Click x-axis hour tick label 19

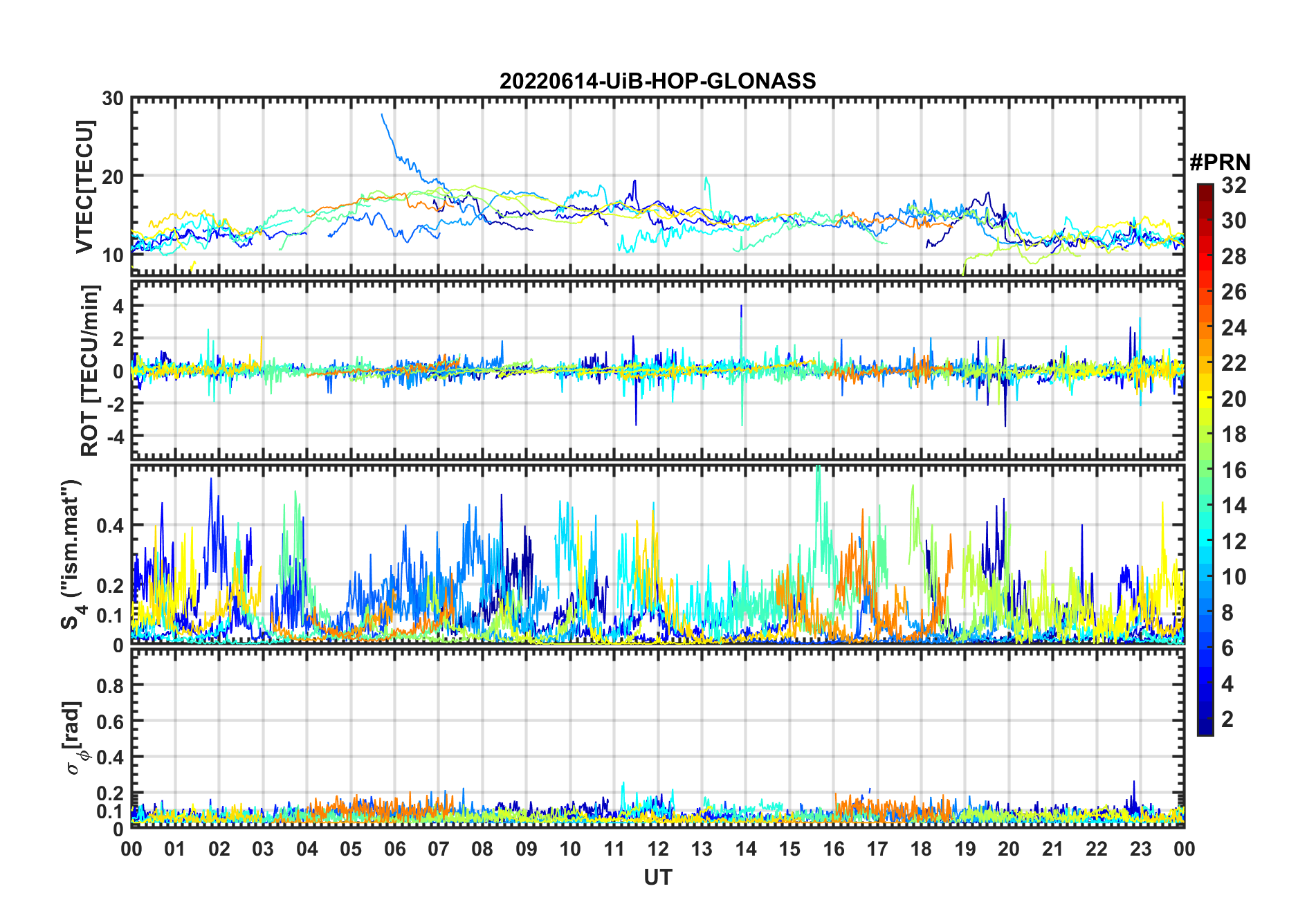point(965,849)
